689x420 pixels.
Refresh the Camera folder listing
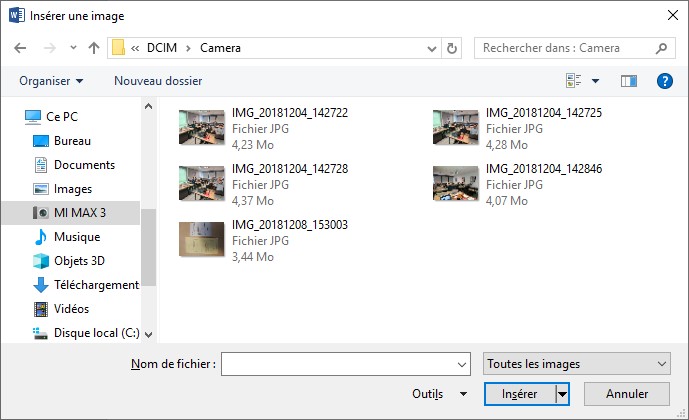tap(453, 48)
